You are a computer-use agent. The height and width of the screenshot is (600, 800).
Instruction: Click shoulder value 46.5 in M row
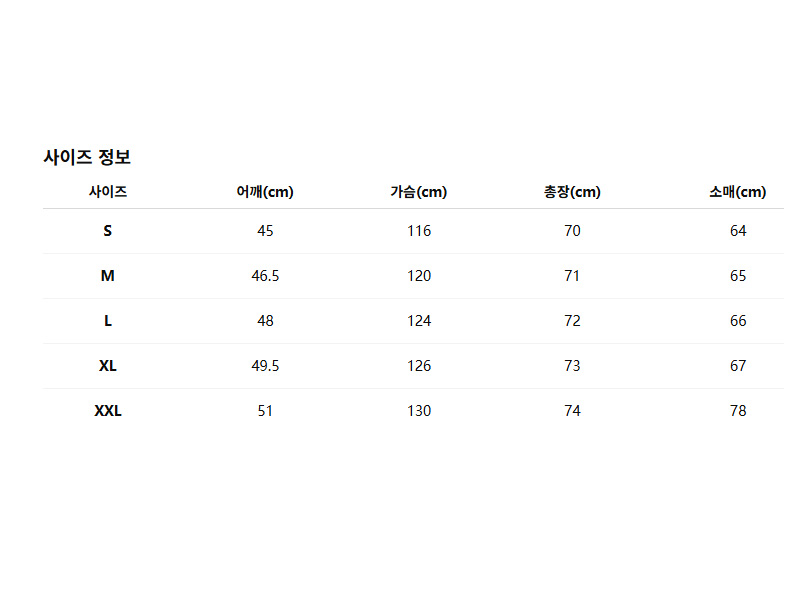click(265, 276)
